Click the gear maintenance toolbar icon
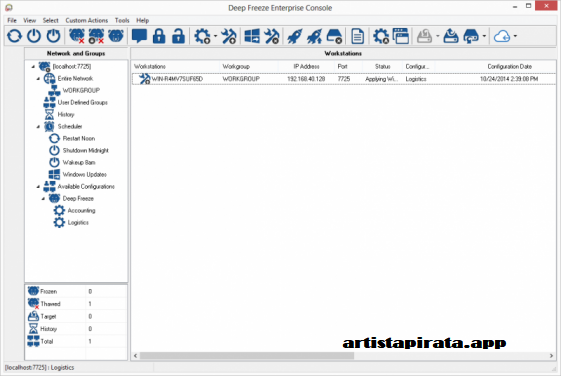Screen dimensions: 561x376 [202, 36]
